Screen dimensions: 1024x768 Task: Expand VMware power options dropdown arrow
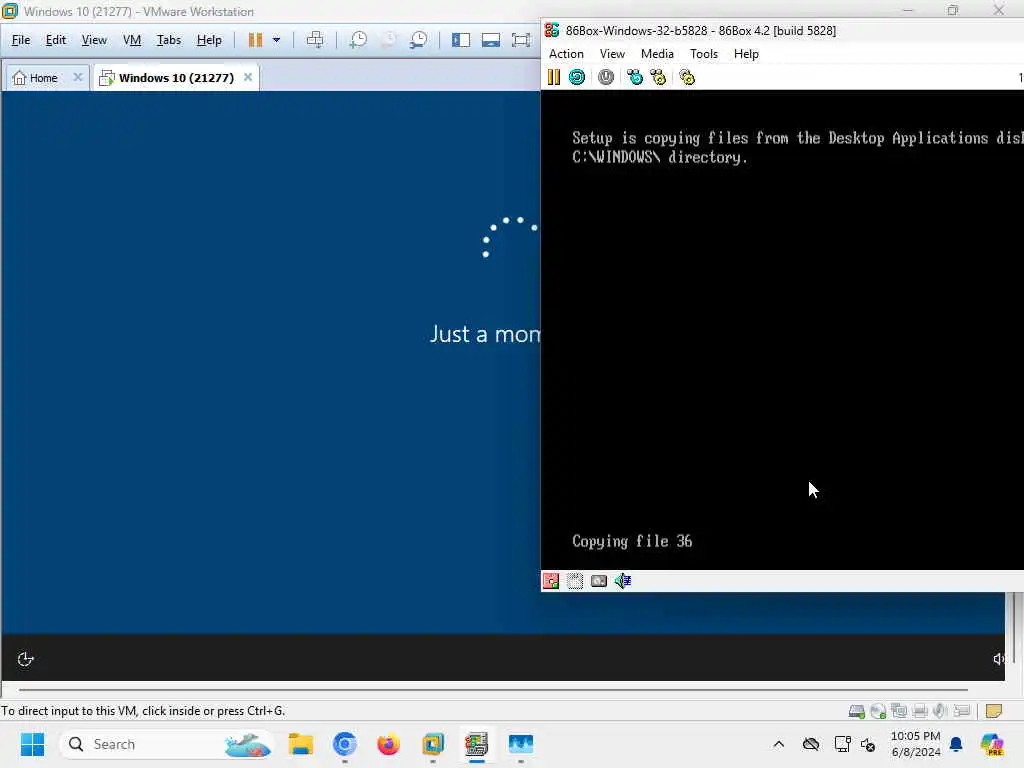click(x=276, y=40)
